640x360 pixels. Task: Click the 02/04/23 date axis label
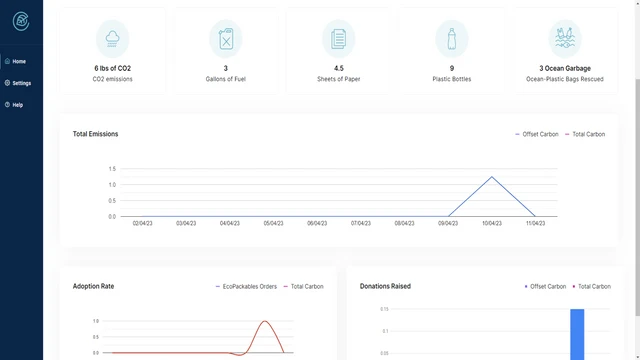click(x=142, y=223)
